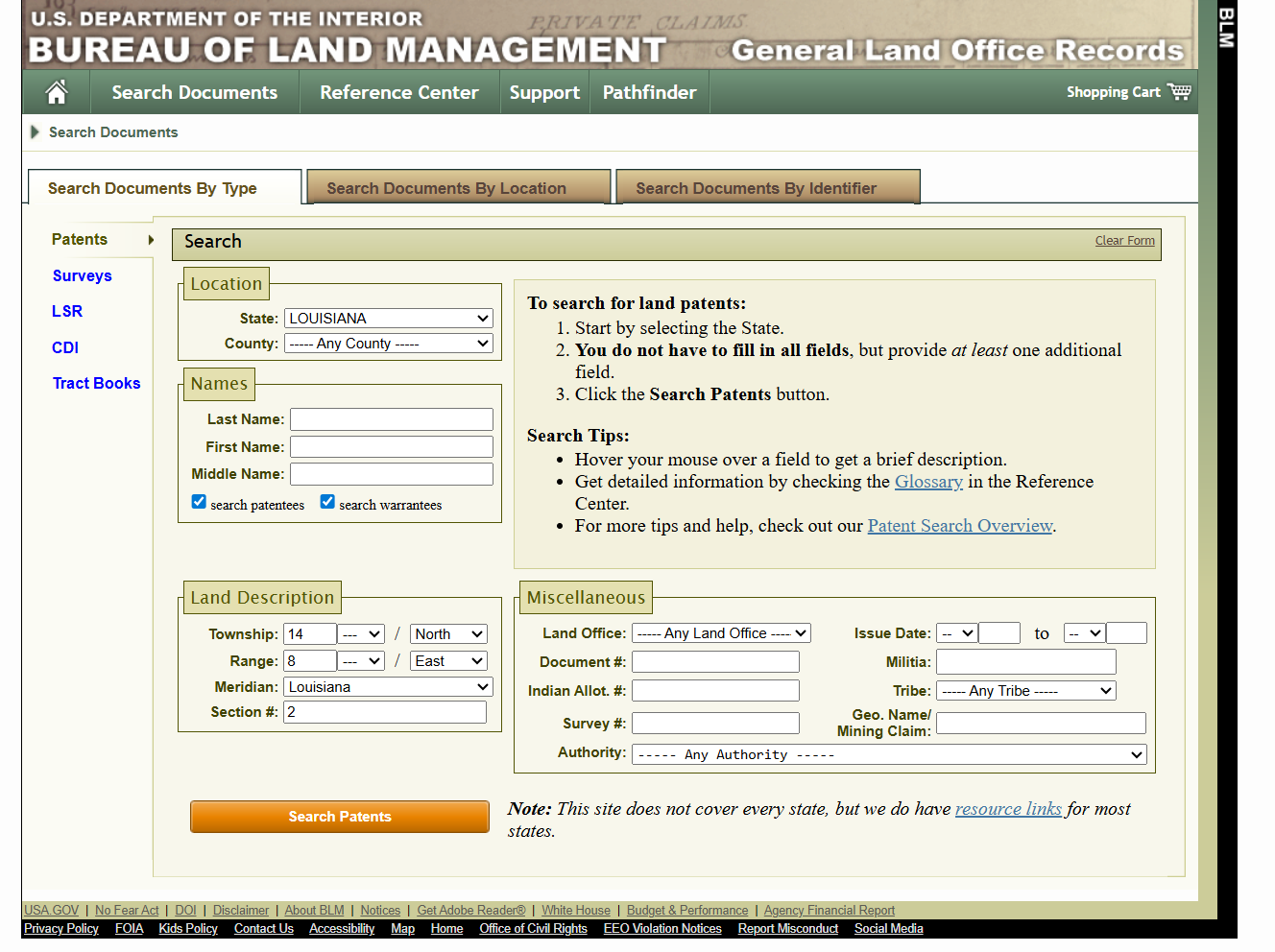This screenshot has width=1275, height=952.
Task: Follow the resource links hyperlink
Action: click(1008, 809)
